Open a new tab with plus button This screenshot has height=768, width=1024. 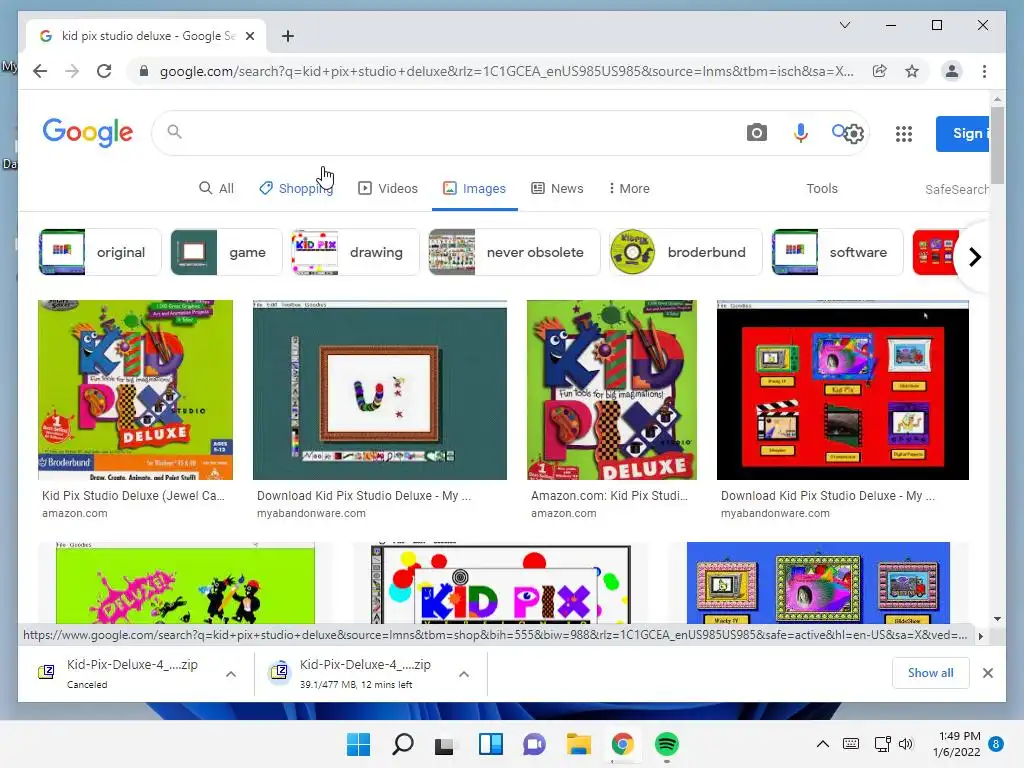(x=287, y=36)
